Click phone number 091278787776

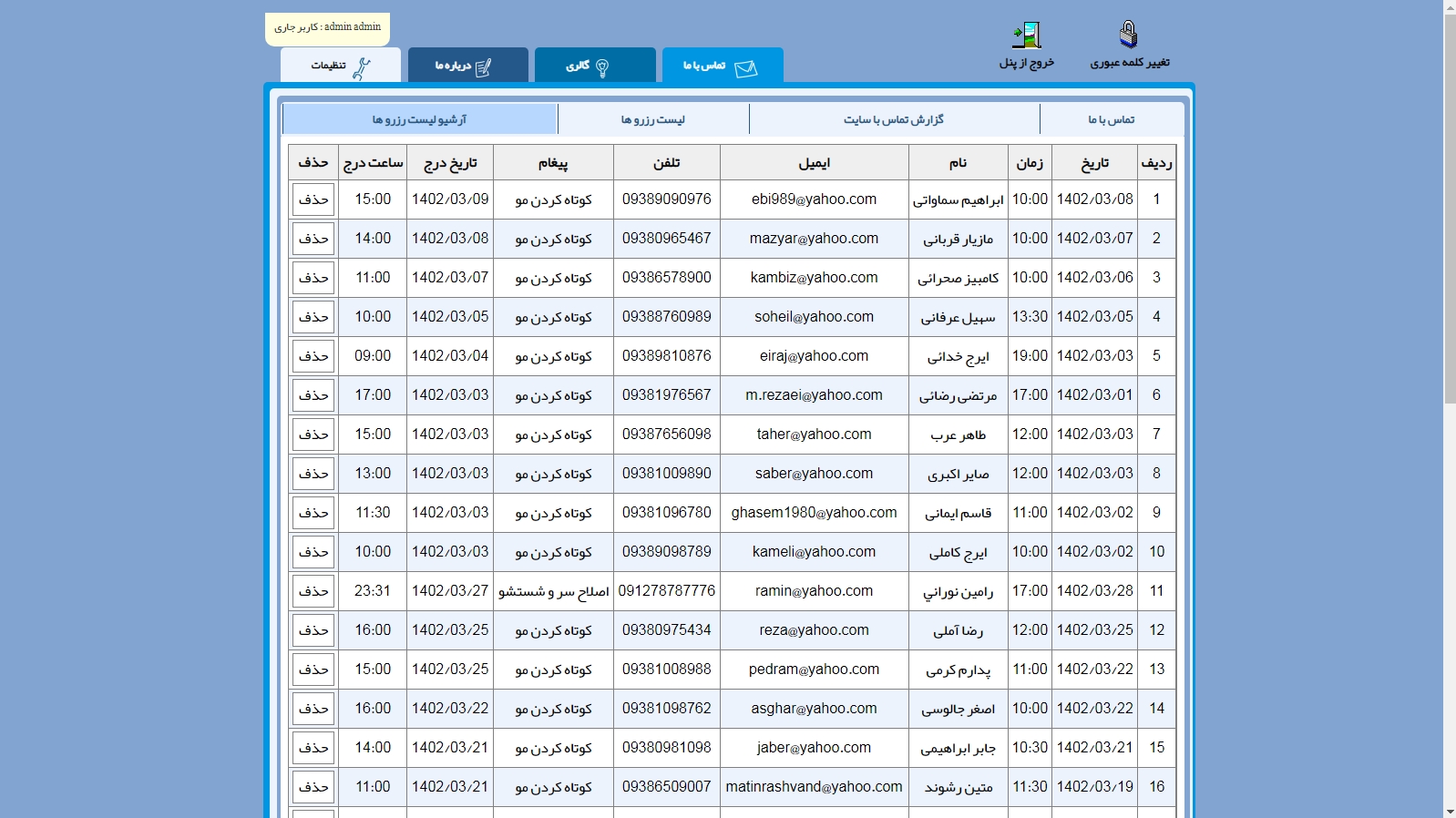pos(667,591)
